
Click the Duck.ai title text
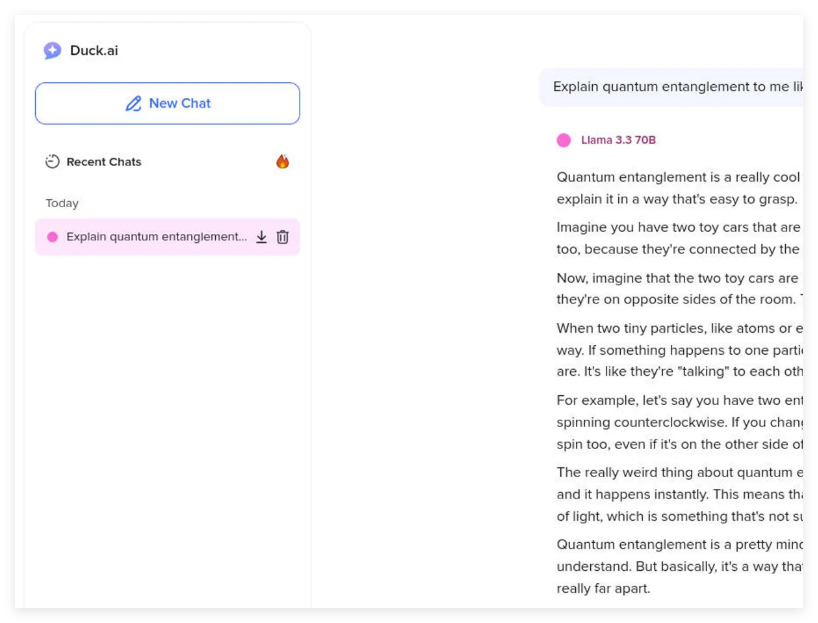click(x=95, y=50)
